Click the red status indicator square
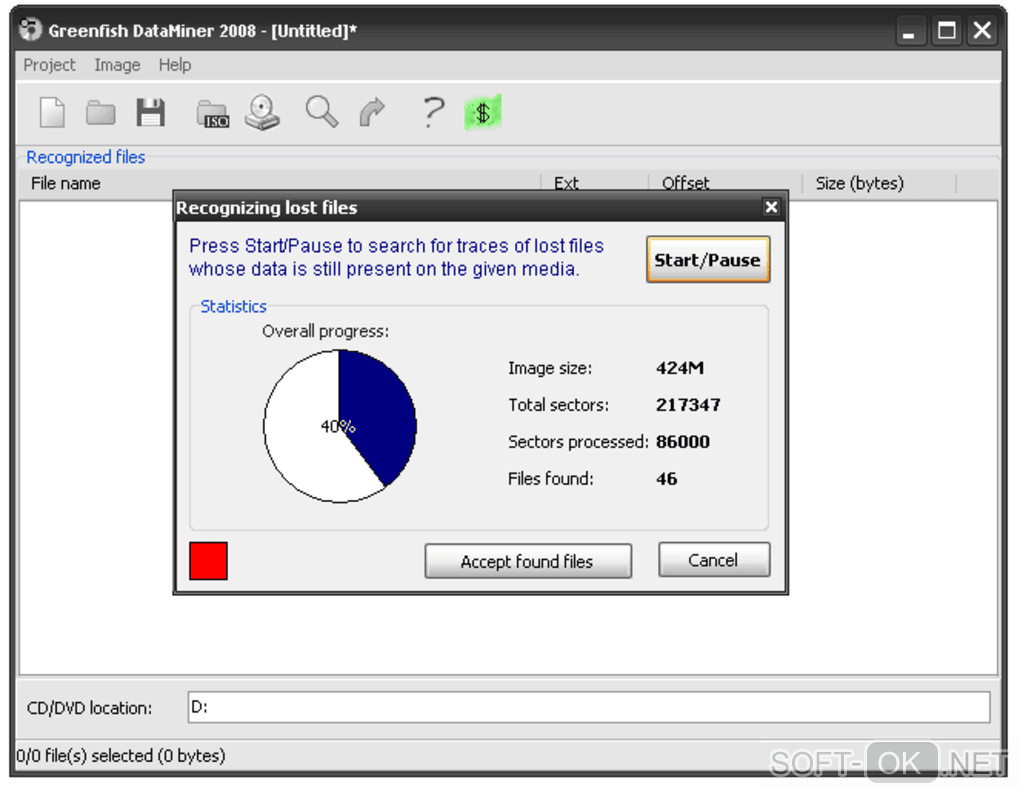This screenshot has height=788, width=1020. click(x=208, y=560)
